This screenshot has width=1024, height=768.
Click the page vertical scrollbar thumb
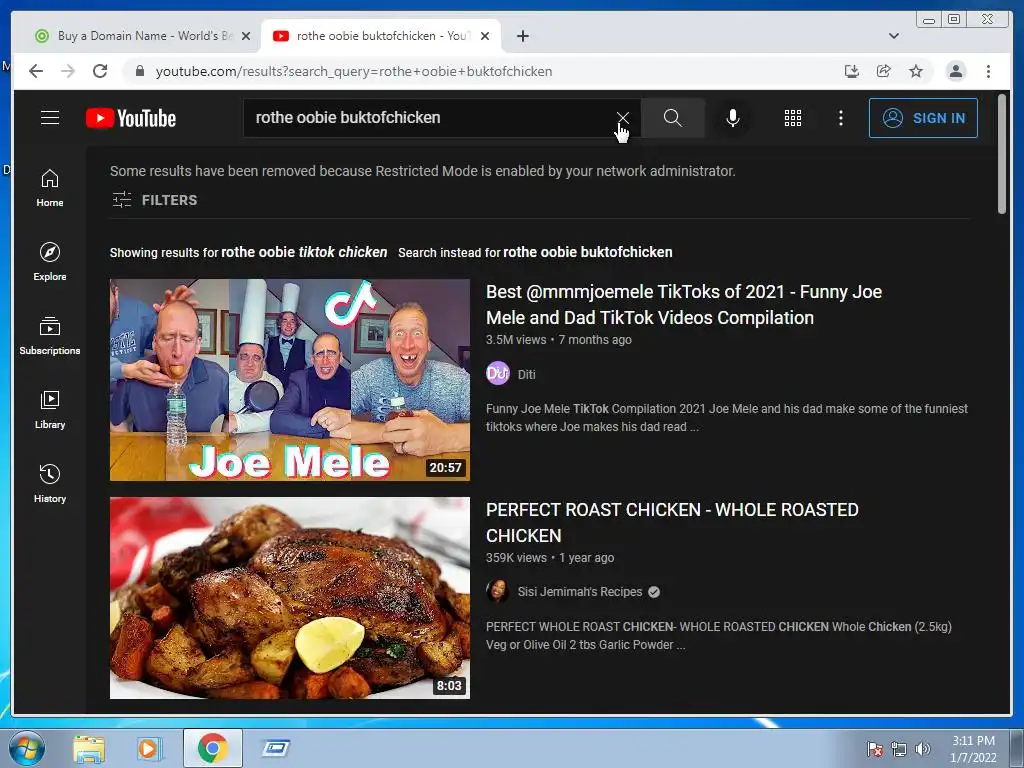point(1002,154)
